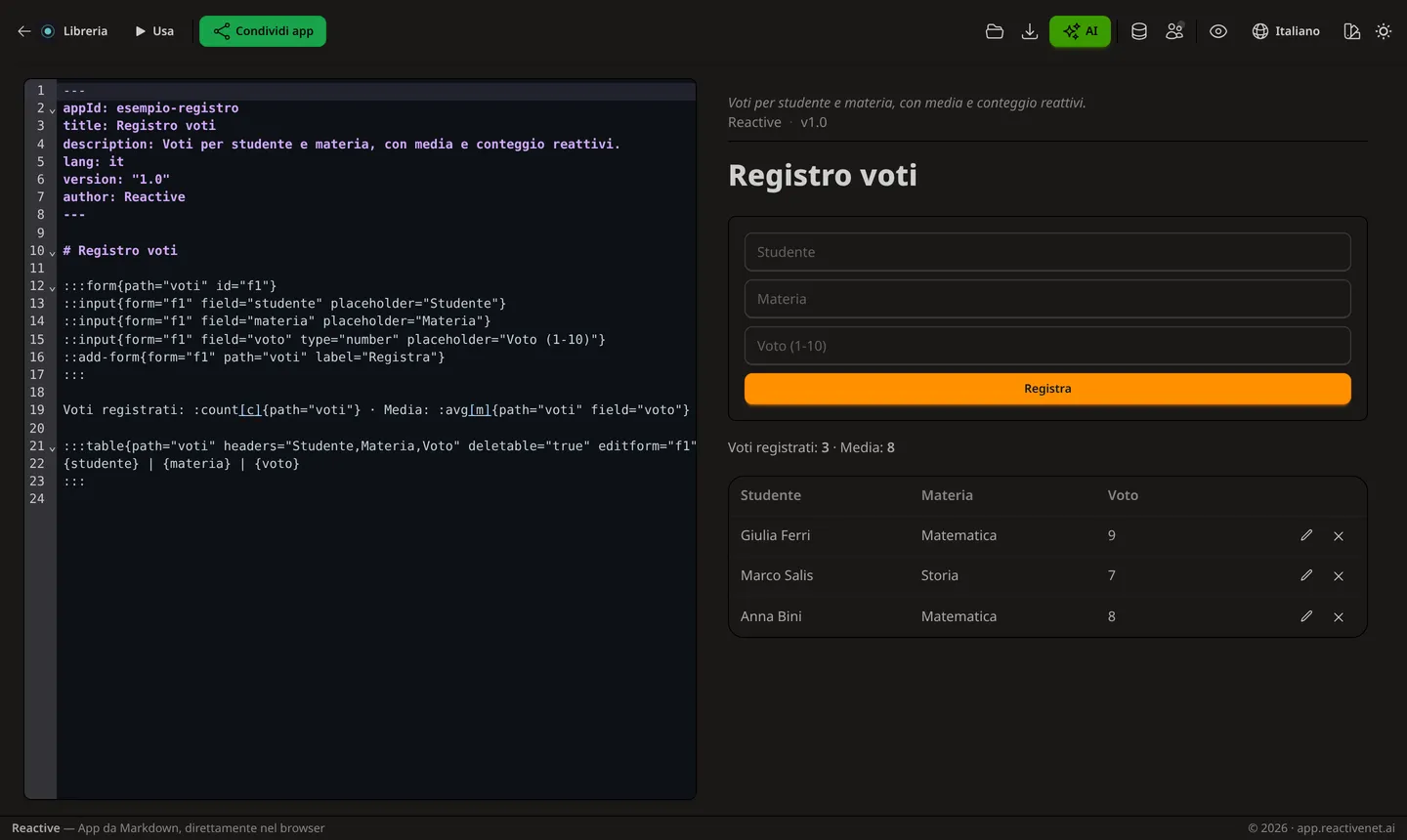
Task: Open the Italiano language selector
Action: 1286,31
